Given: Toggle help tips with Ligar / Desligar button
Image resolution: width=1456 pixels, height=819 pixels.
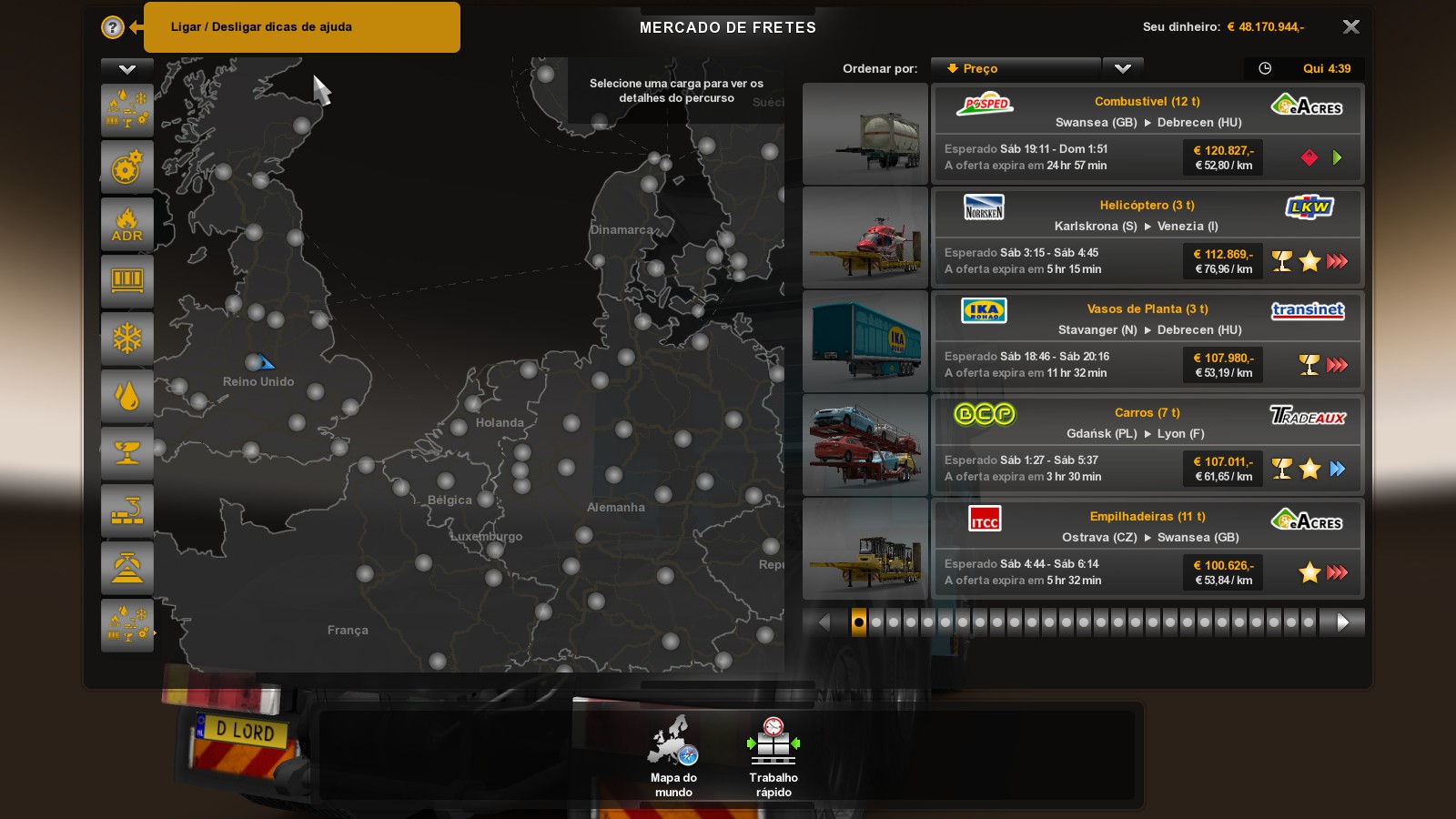Looking at the screenshot, I should pos(302,27).
